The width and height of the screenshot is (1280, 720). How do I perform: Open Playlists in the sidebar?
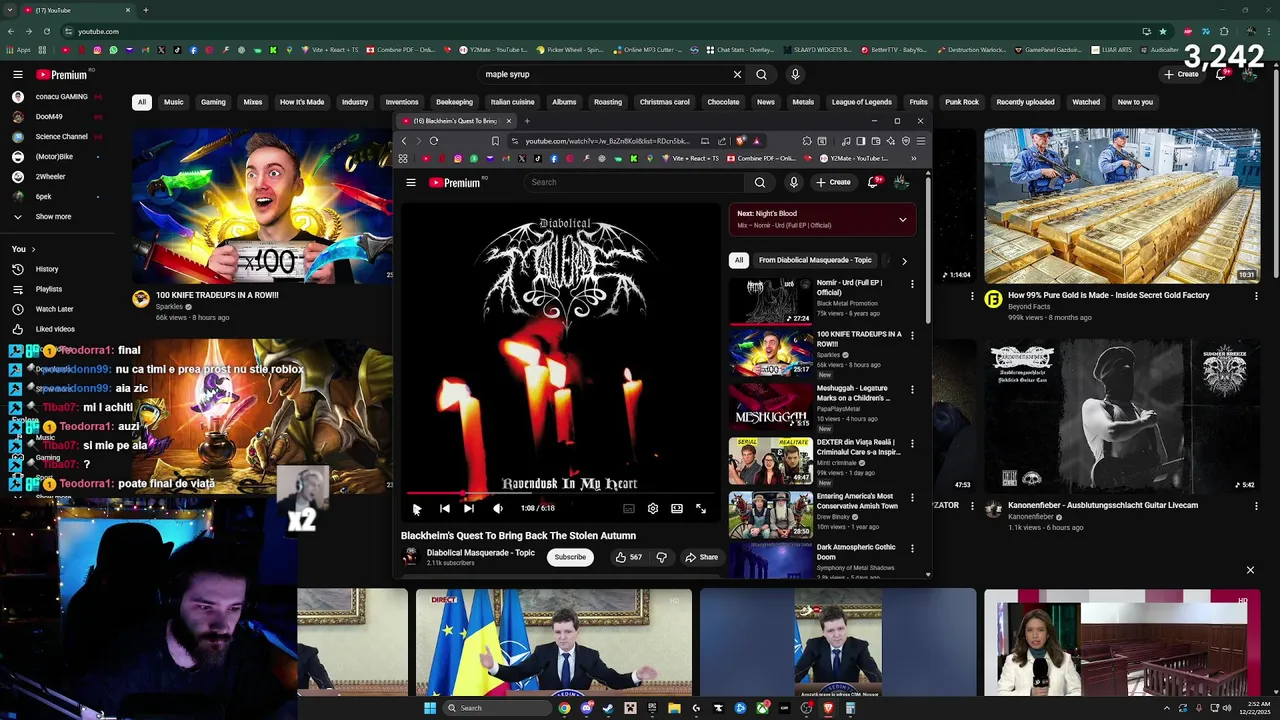coord(49,289)
